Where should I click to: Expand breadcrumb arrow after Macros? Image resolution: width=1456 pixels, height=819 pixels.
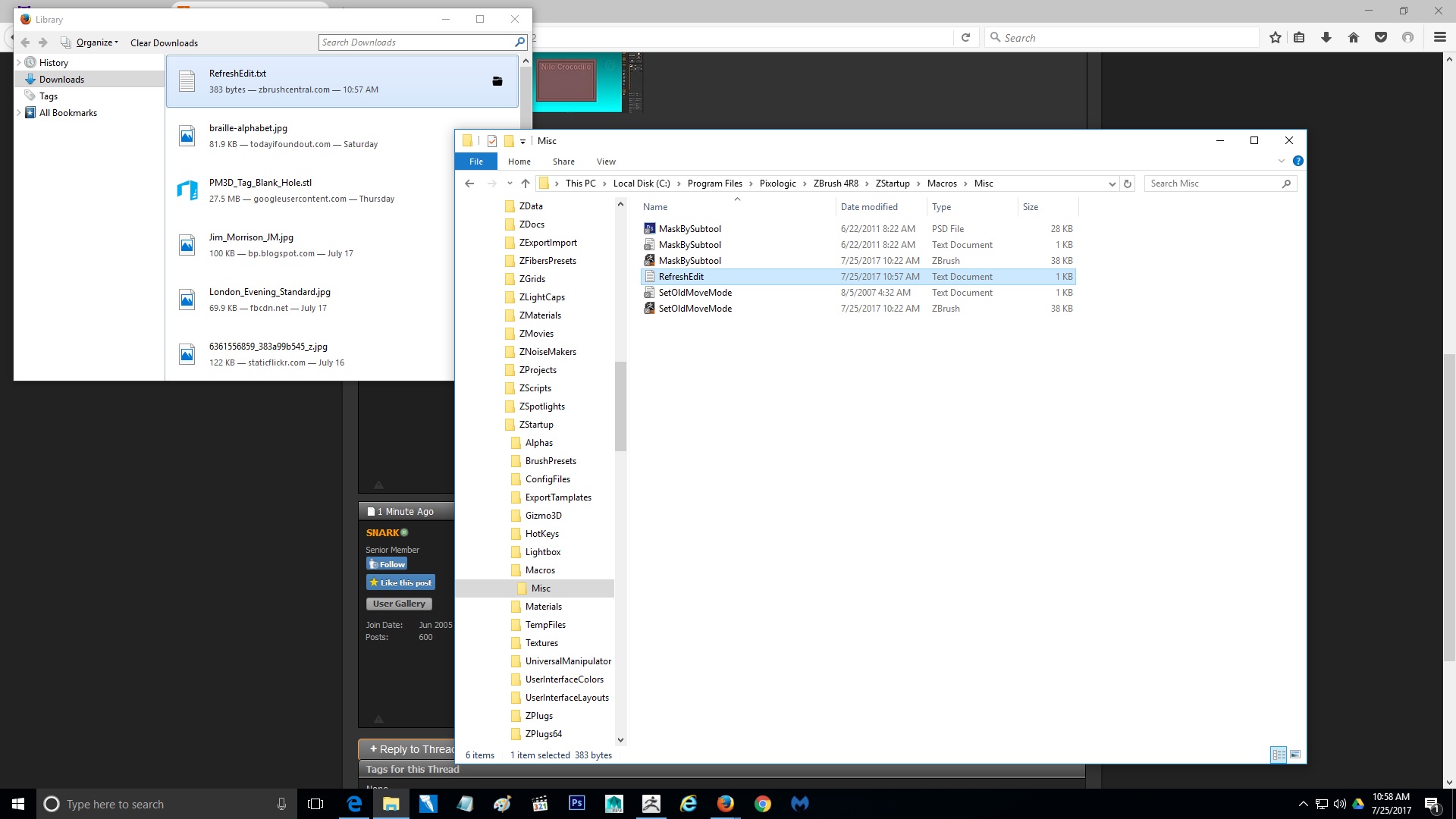966,184
